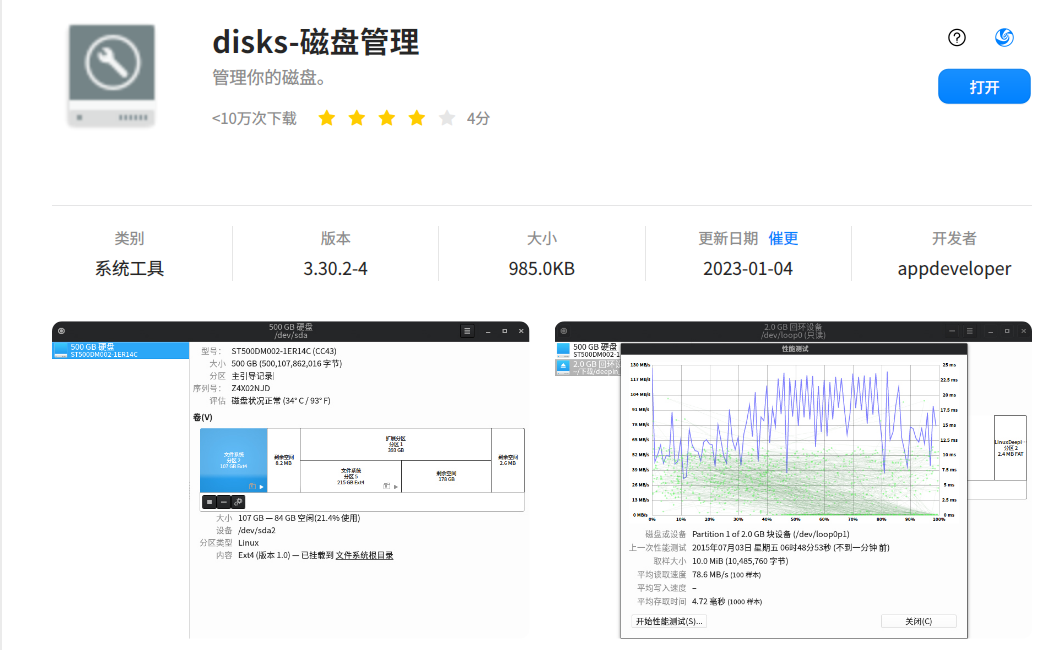Click the 4分 rating score
This screenshot has width=1051, height=650.
point(478,119)
